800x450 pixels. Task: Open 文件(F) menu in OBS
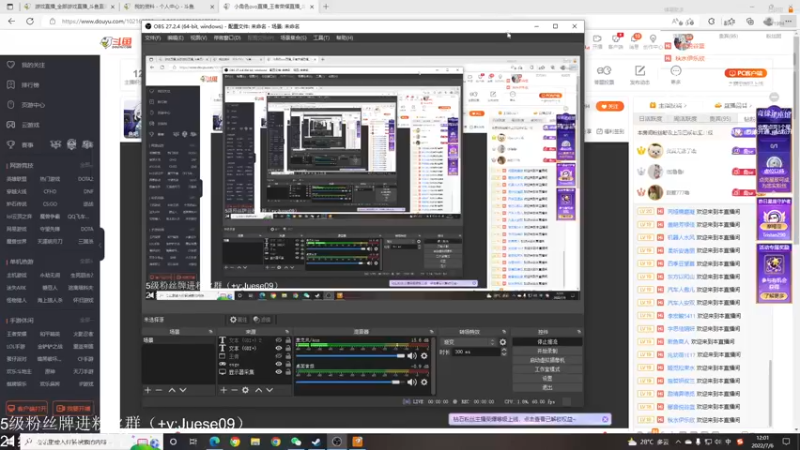tap(153, 38)
